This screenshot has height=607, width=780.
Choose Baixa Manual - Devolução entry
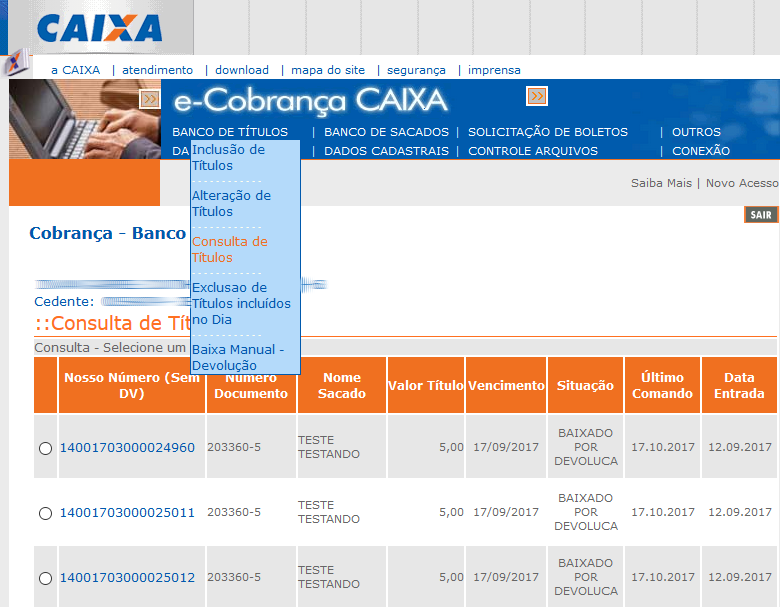pos(238,357)
